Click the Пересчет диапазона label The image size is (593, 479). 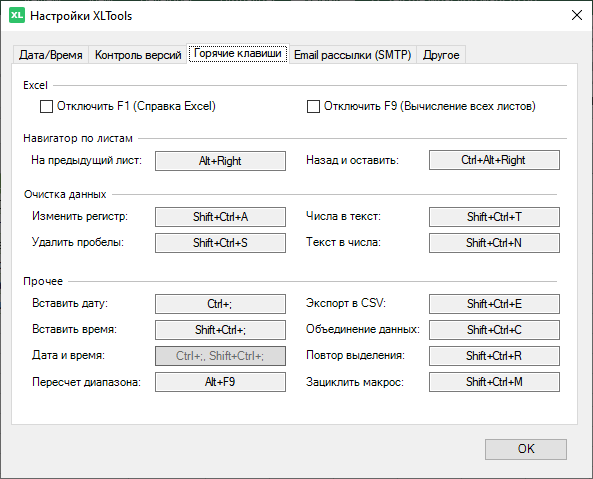point(87,382)
